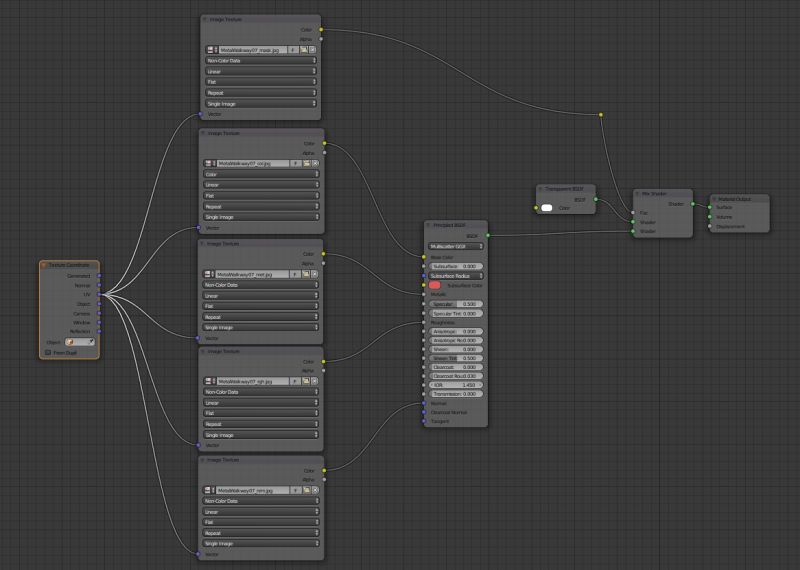
Task: Collapse the Principled BSDF node
Action: tap(428, 225)
